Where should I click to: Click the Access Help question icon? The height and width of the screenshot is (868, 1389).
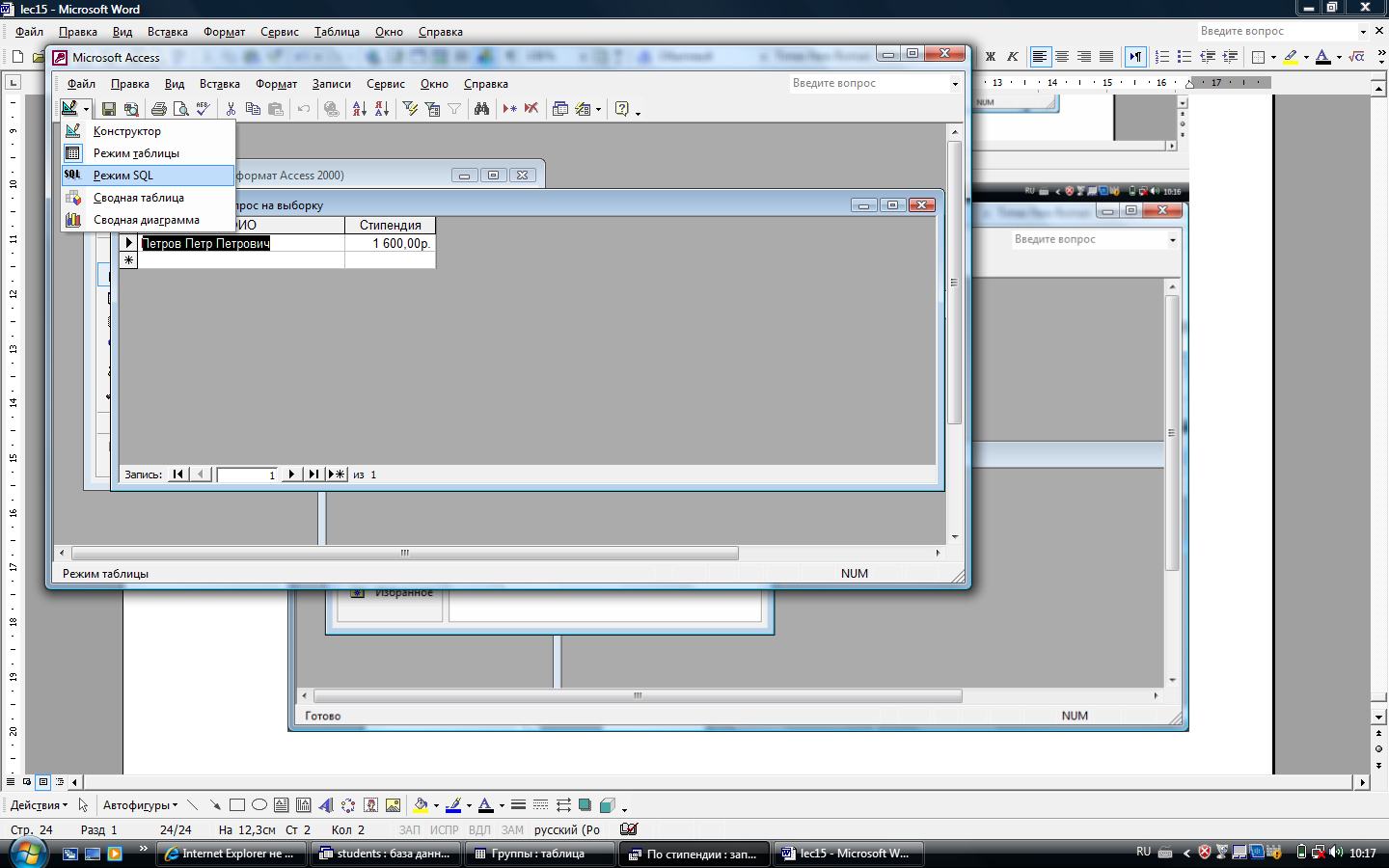tap(622, 109)
